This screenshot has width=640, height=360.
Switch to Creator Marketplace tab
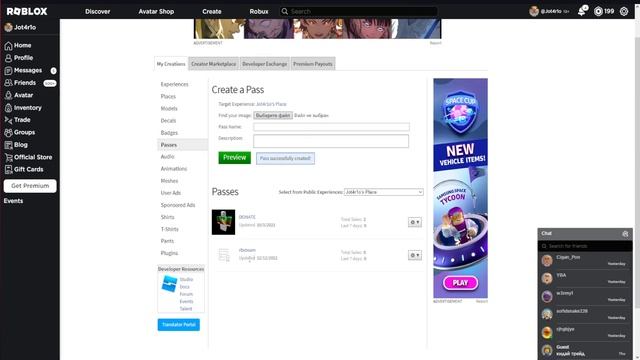[x=213, y=64]
